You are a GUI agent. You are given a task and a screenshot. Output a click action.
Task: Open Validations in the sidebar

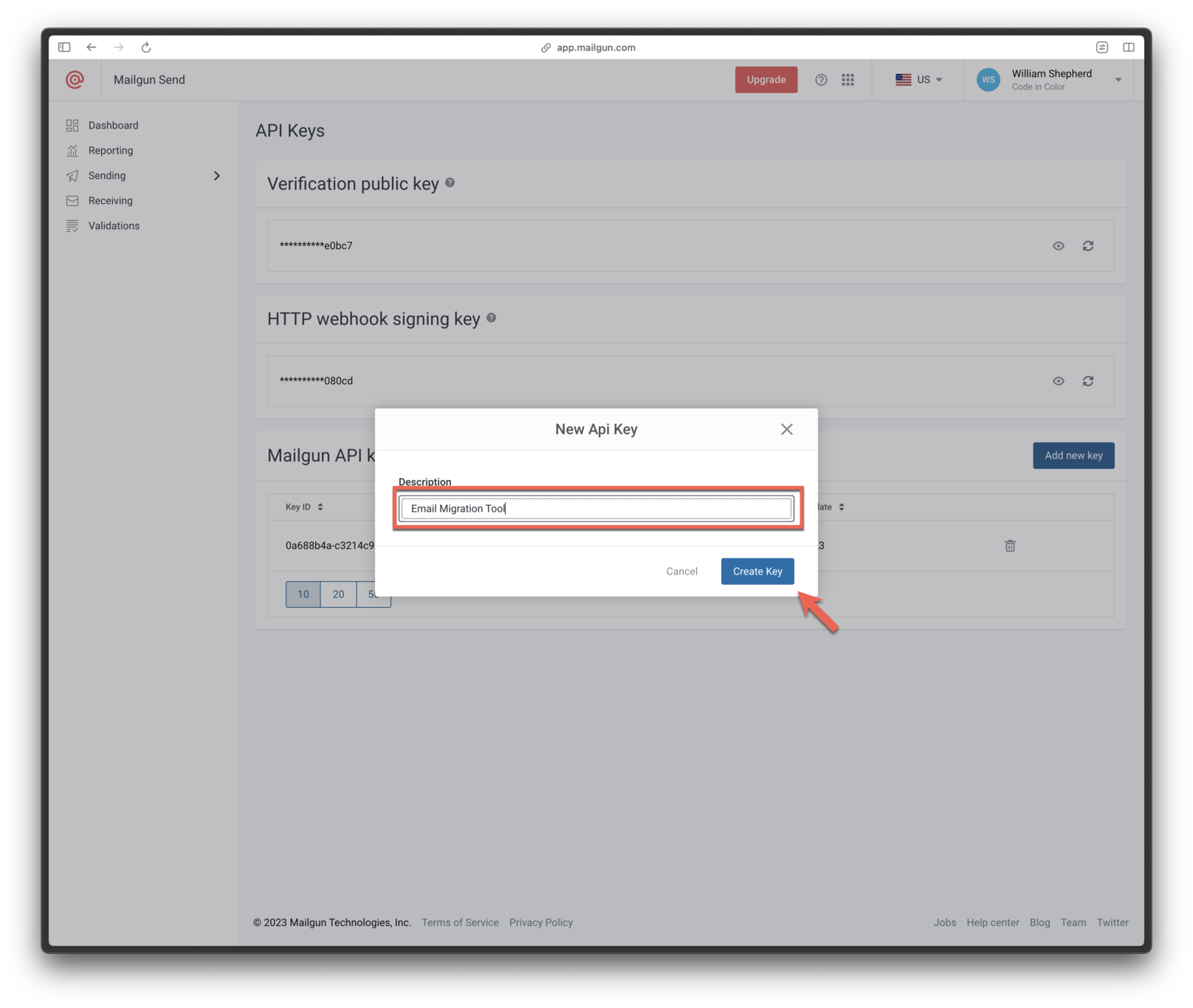(114, 226)
